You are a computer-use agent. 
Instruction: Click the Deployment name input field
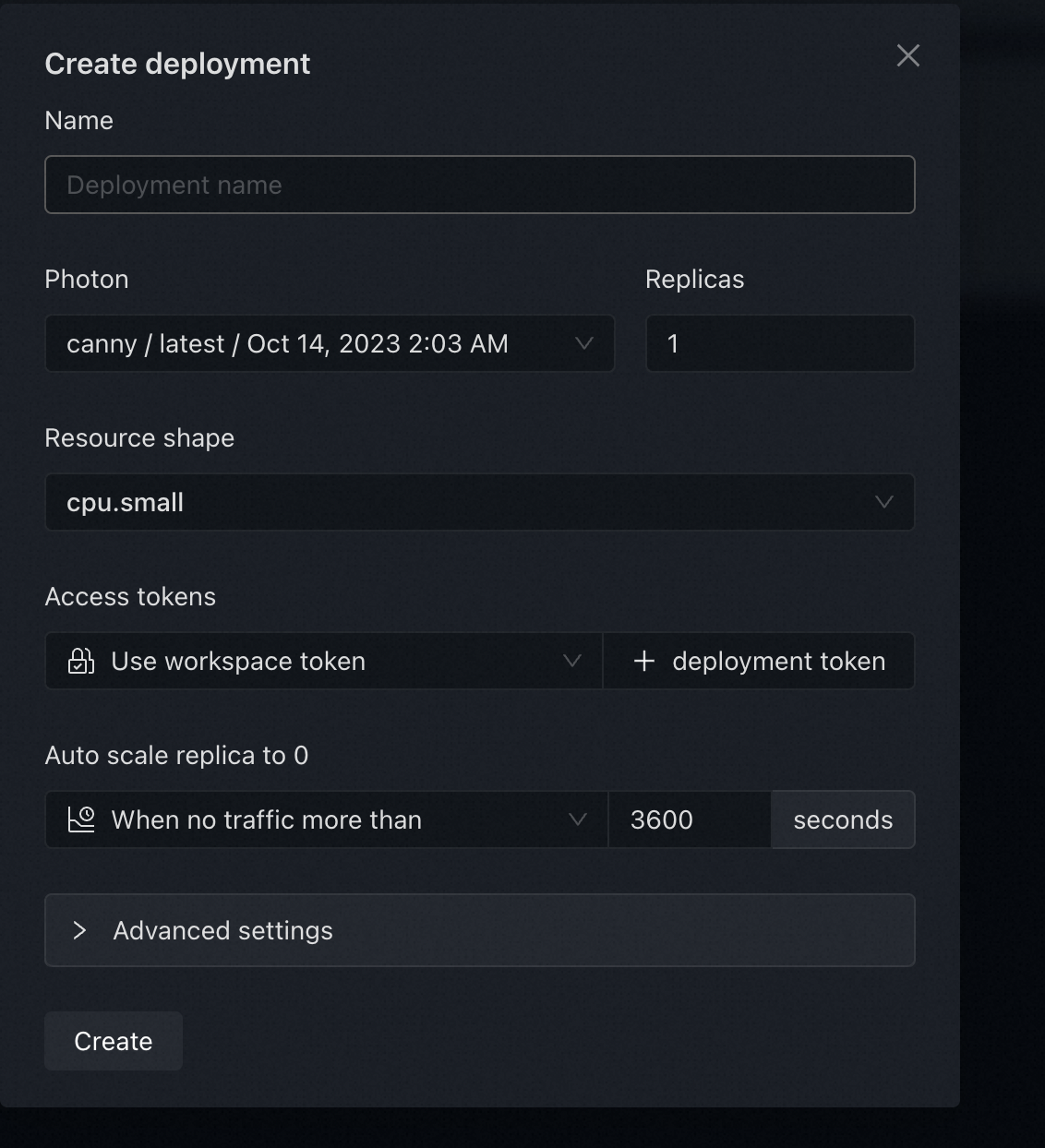[x=479, y=185]
